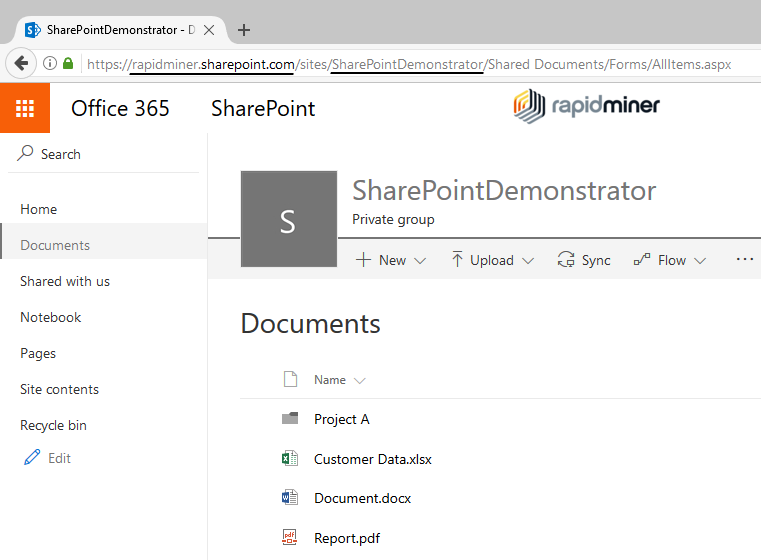Open Site contents in left navigation
The width and height of the screenshot is (761, 560).
pos(59,389)
